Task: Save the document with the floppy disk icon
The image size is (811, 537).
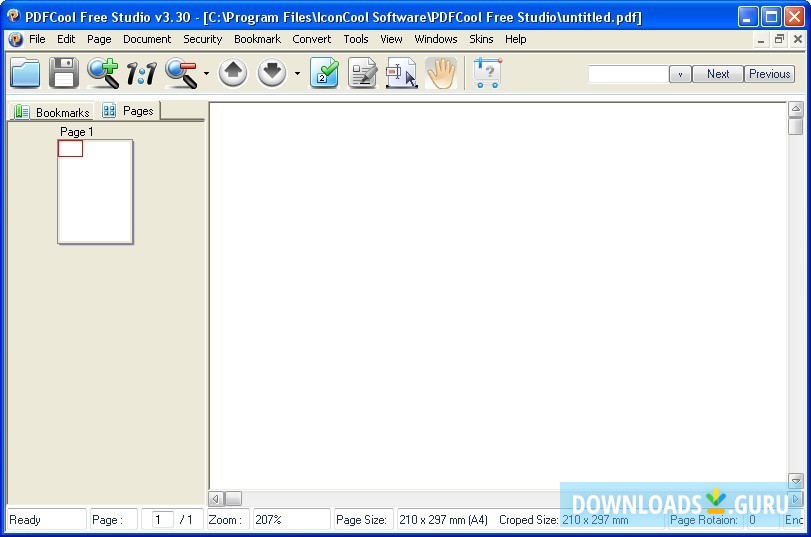Action: click(64, 73)
